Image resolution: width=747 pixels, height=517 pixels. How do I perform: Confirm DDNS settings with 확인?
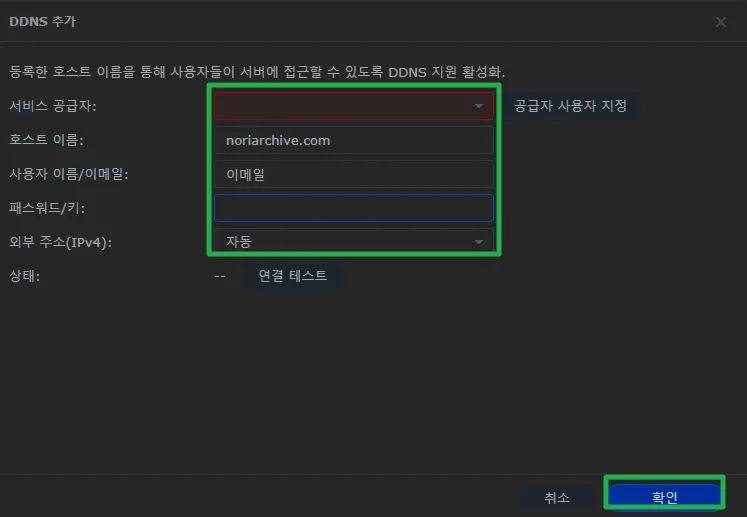(664, 497)
